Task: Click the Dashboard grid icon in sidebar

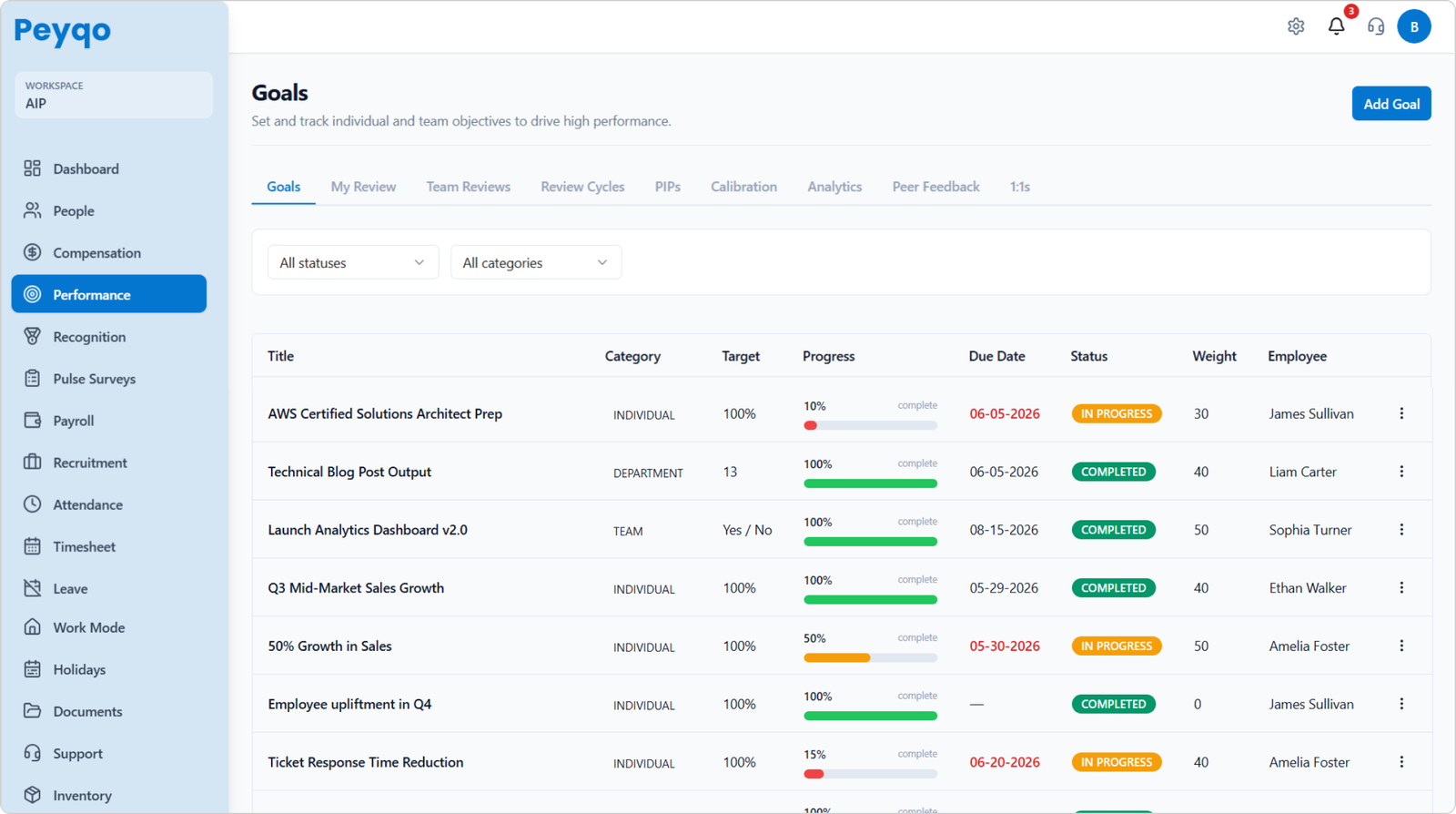Action: tap(33, 168)
